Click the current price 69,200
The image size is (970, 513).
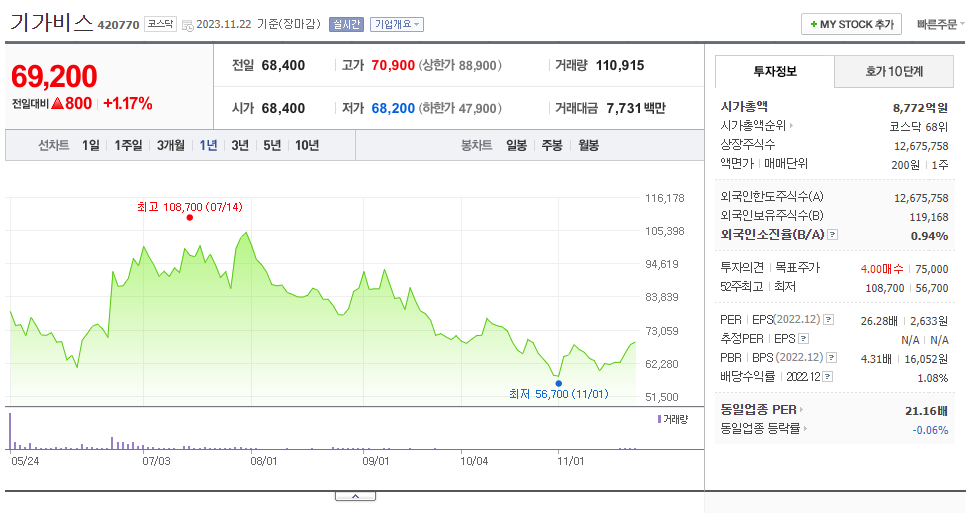tap(54, 77)
